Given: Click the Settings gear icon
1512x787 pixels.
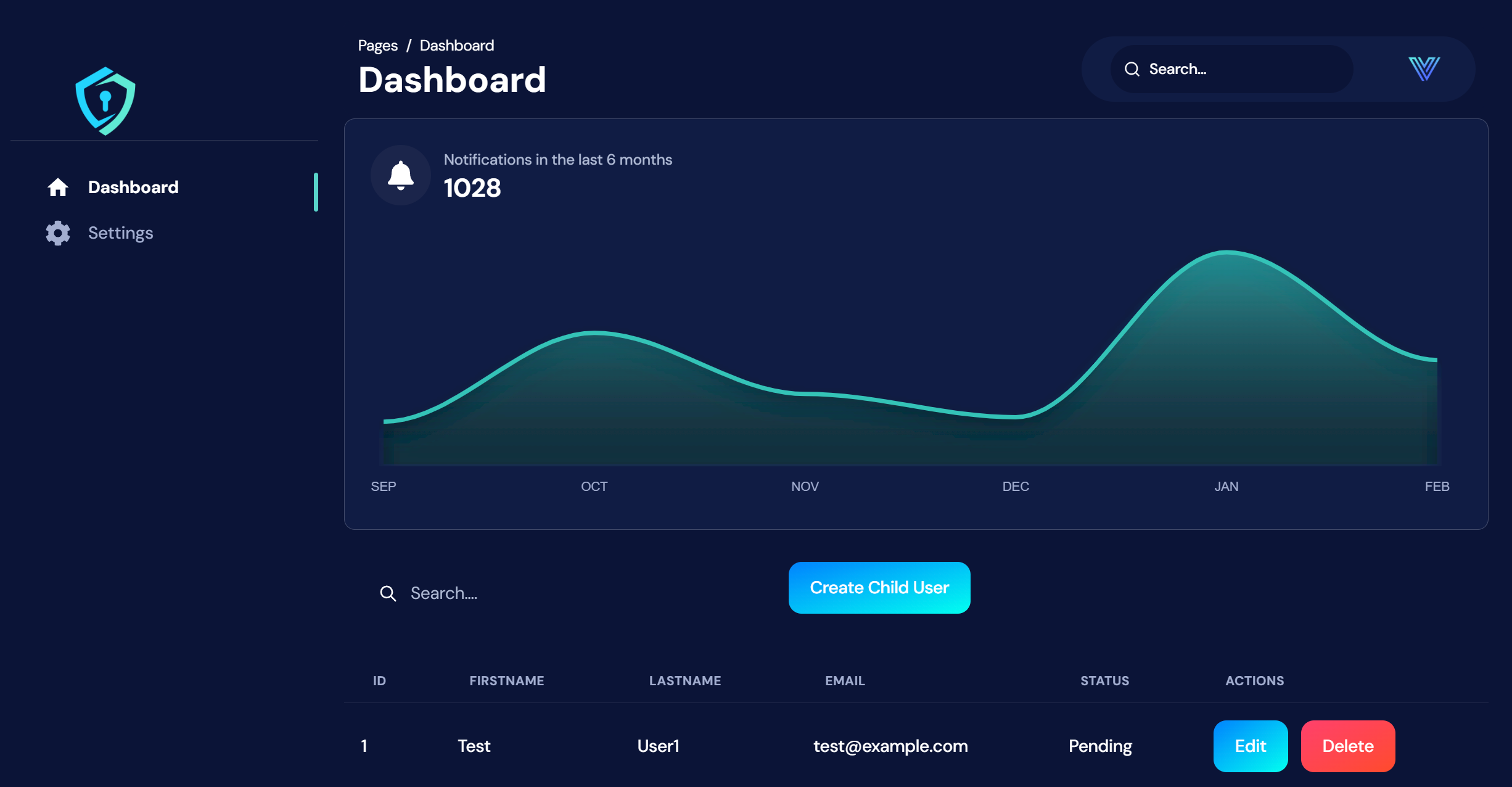Looking at the screenshot, I should click(x=58, y=233).
